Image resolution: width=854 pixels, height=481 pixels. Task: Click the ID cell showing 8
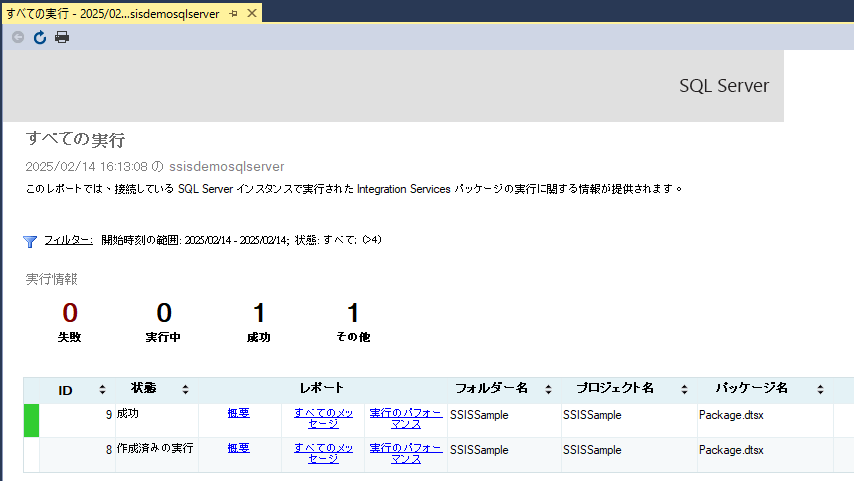(77, 455)
